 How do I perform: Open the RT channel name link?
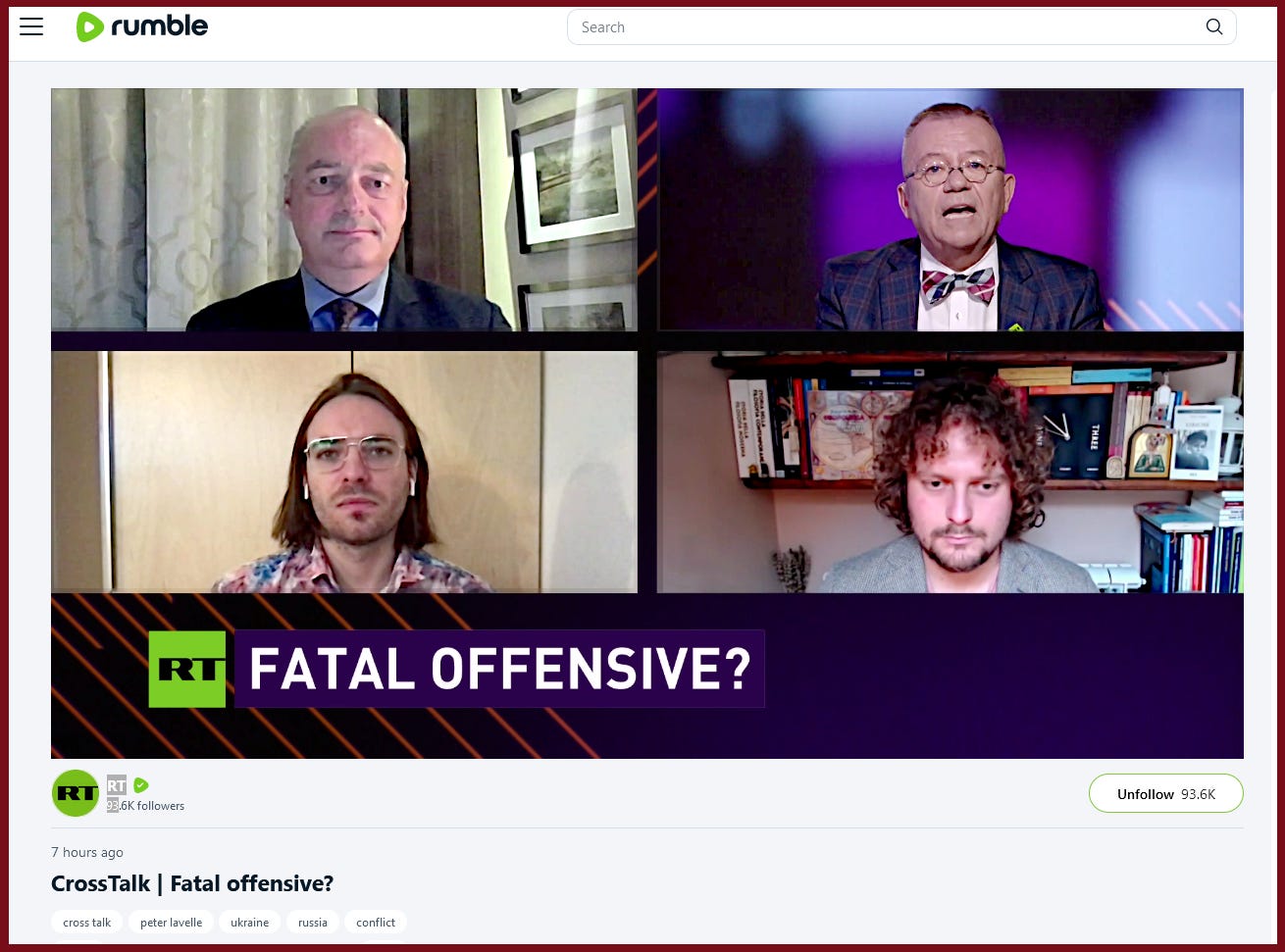tap(117, 785)
